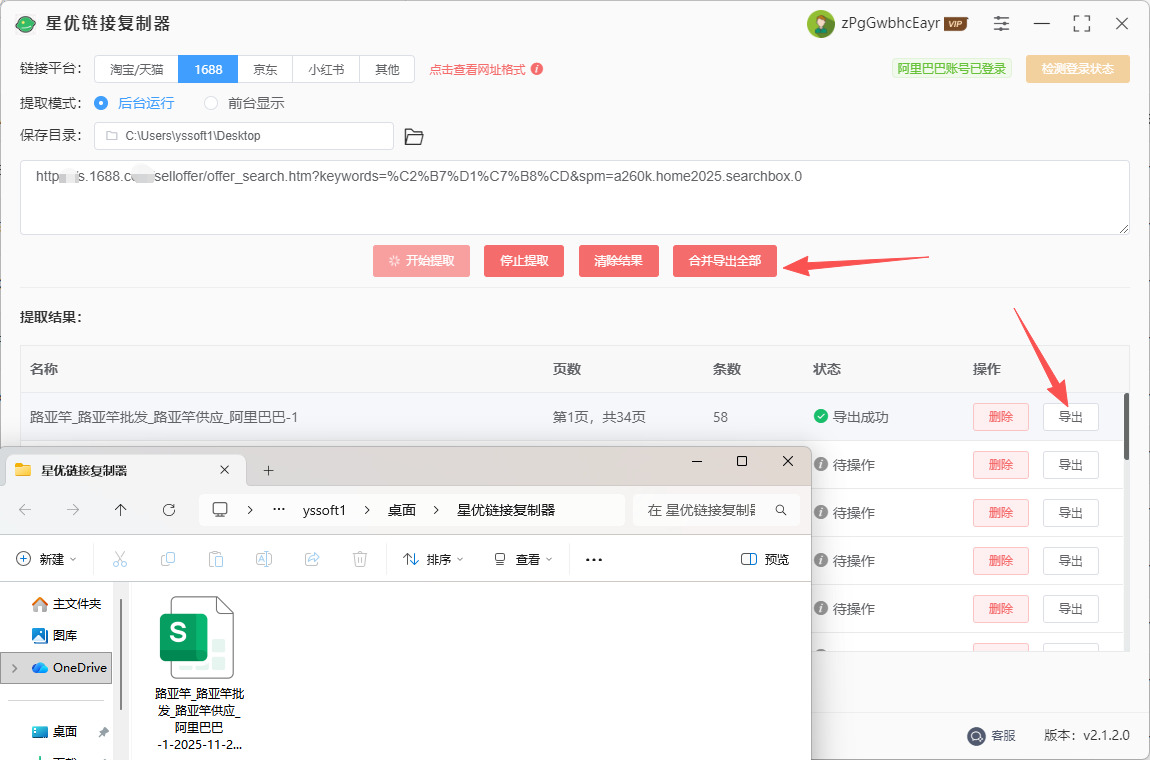Click the VIP badge
The width and height of the screenshot is (1150, 760).
click(955, 24)
